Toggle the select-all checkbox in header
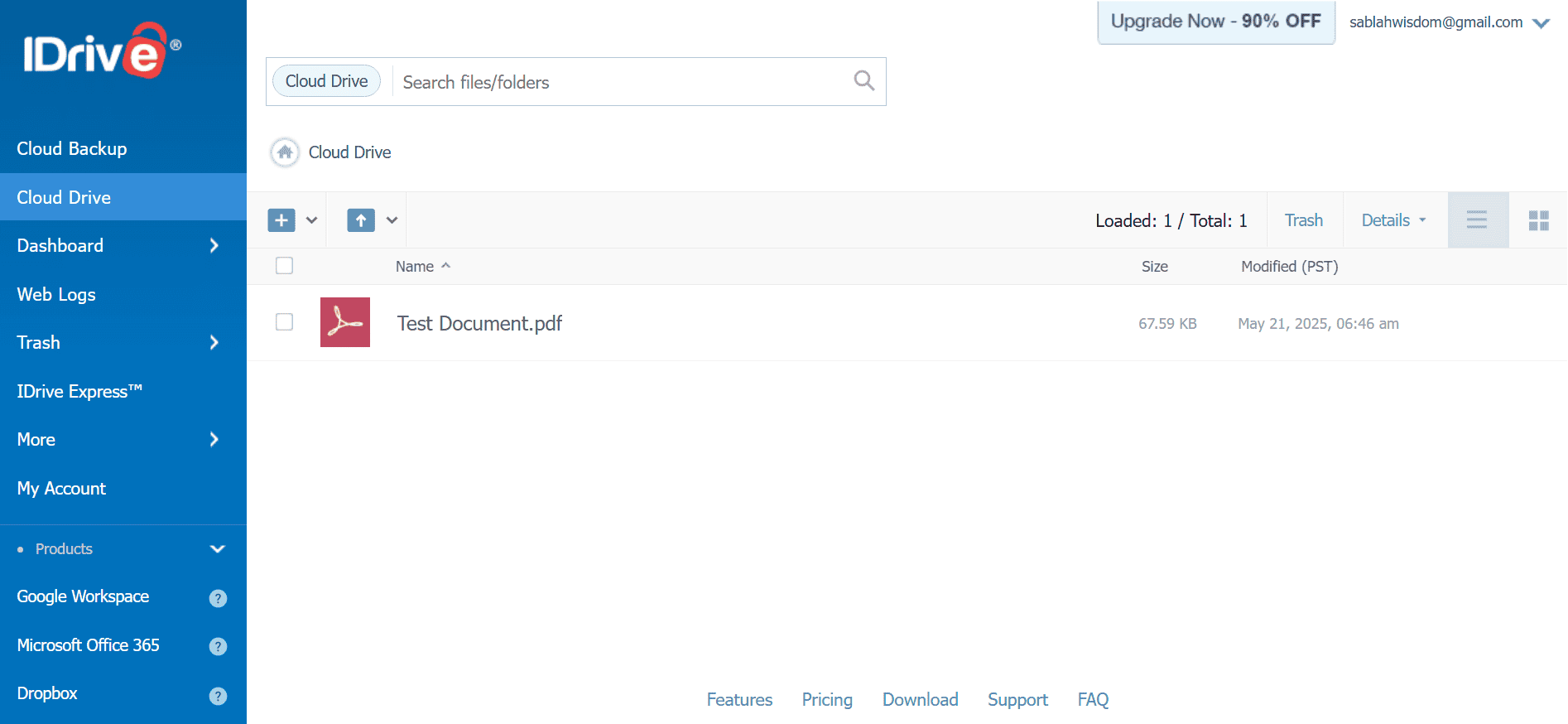 point(284,266)
